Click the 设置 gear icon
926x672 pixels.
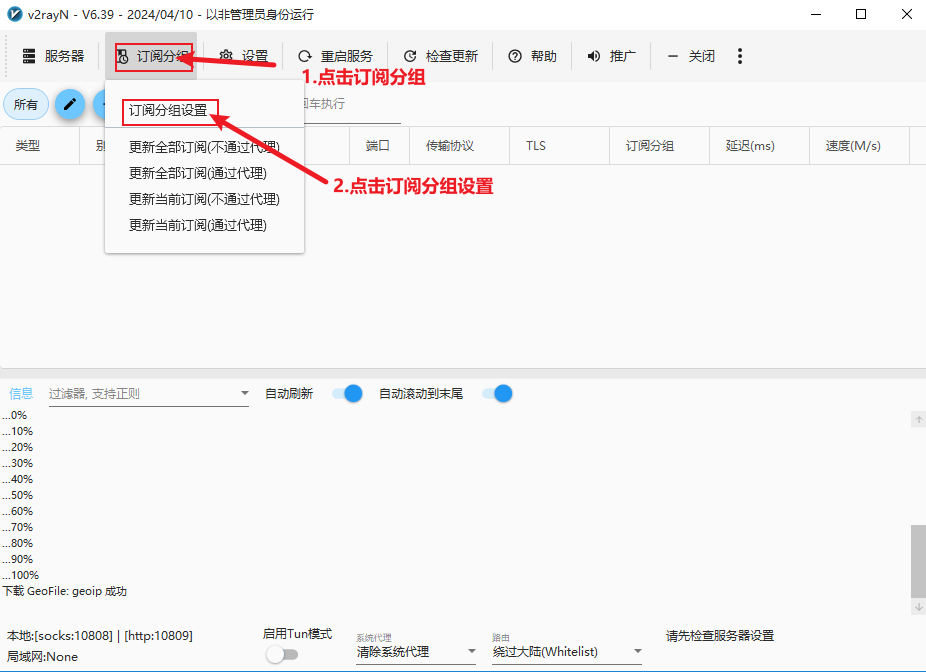(226, 56)
